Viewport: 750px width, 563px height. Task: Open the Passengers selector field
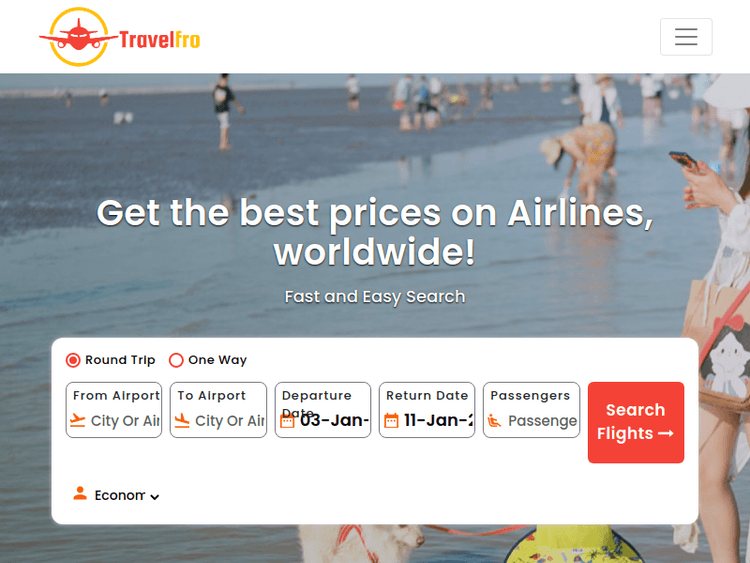pyautogui.click(x=531, y=410)
